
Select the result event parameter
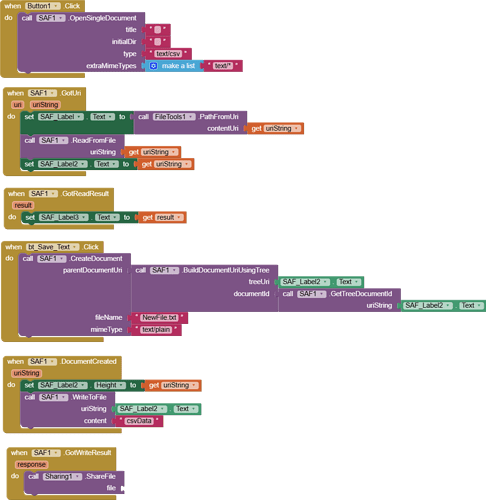click(x=23, y=205)
